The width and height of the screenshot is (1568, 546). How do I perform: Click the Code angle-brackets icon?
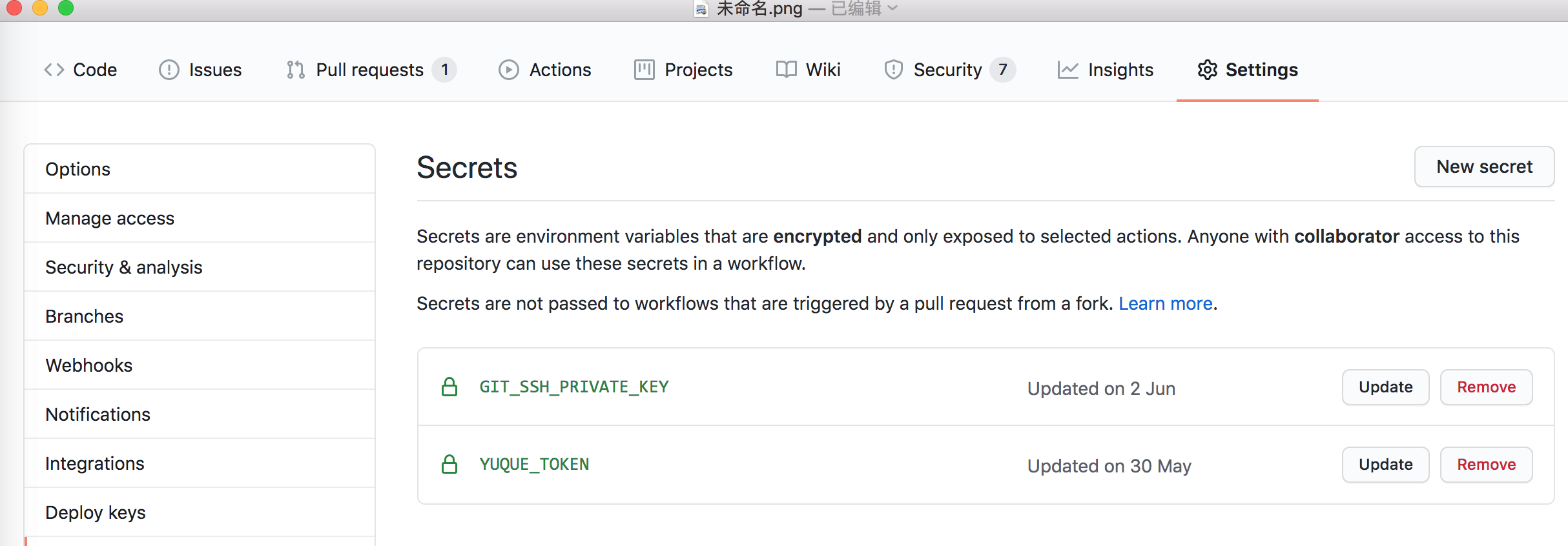[x=54, y=70]
